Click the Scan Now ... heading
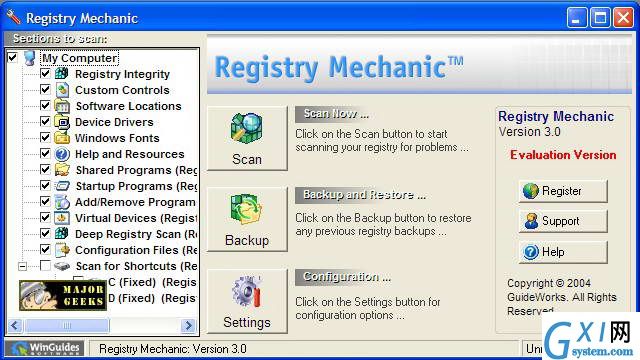640x360 pixels. point(336,114)
